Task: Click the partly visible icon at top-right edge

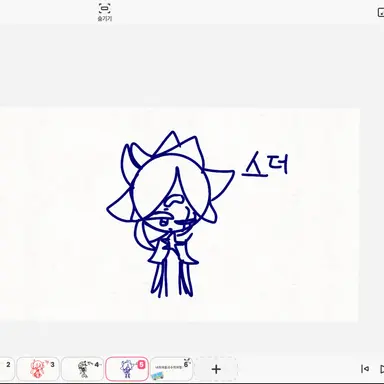Action: tap(381, 13)
